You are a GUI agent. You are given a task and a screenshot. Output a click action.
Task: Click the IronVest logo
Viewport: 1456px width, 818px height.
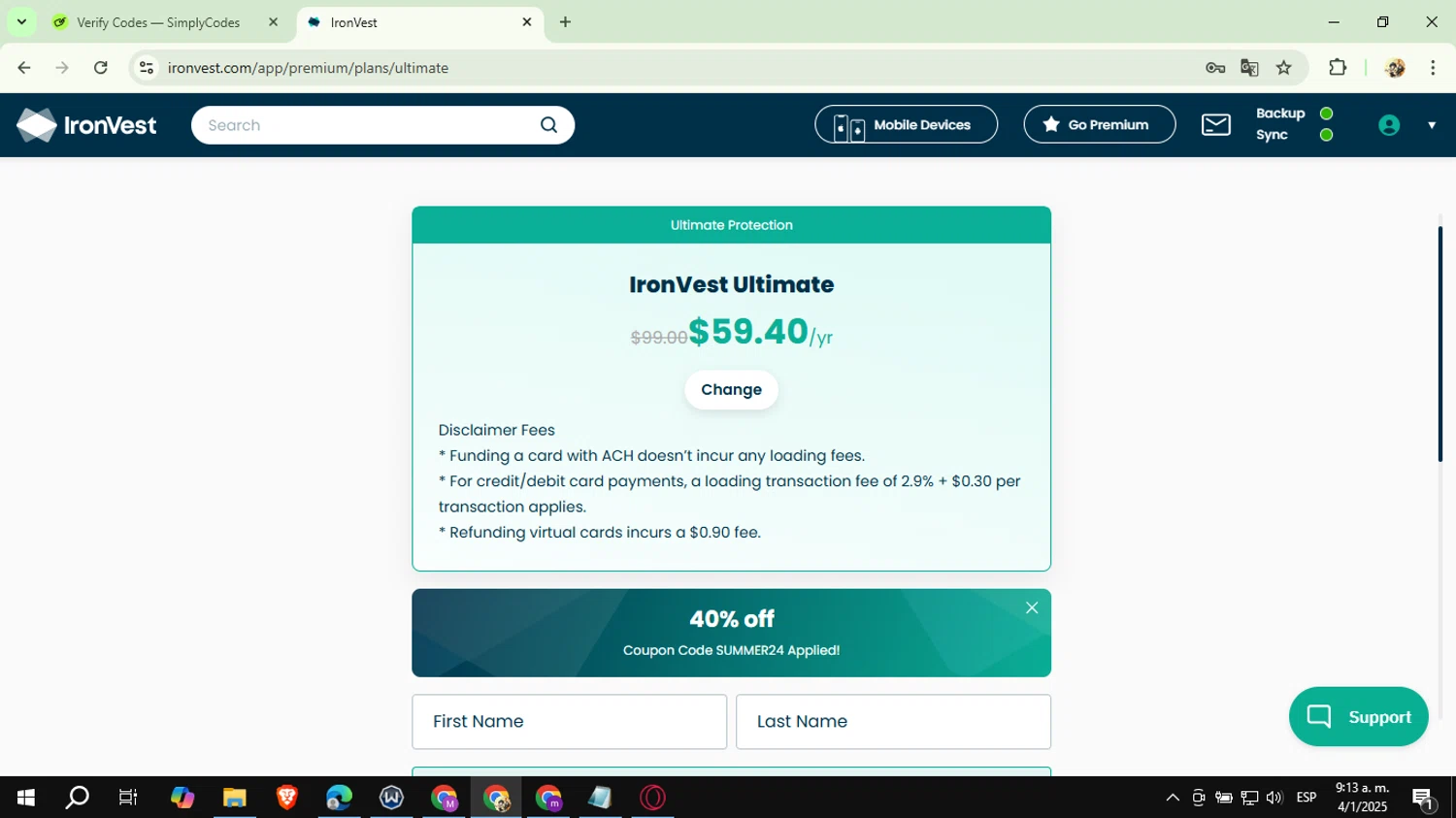[x=86, y=125]
